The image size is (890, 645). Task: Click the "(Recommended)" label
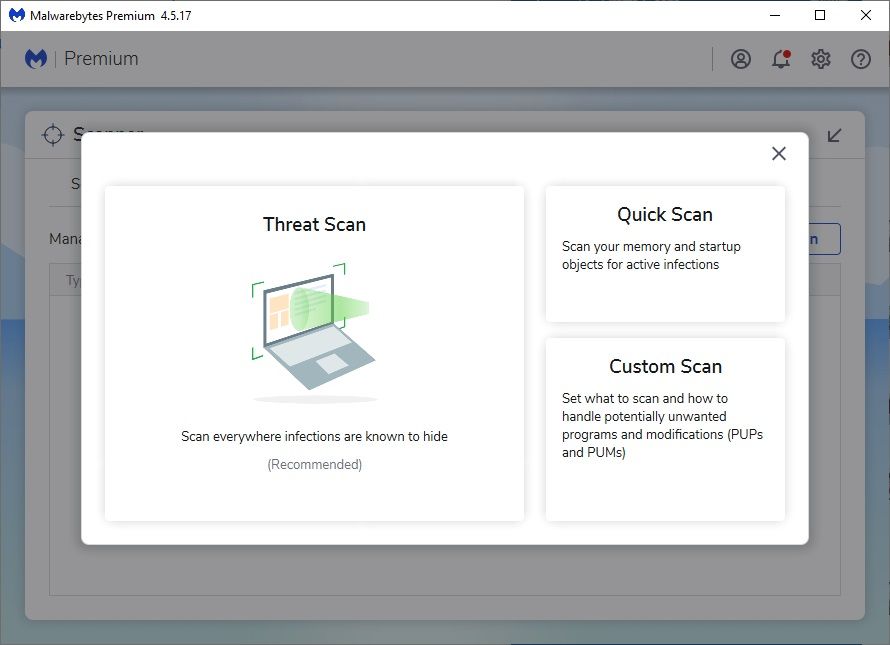pos(314,464)
